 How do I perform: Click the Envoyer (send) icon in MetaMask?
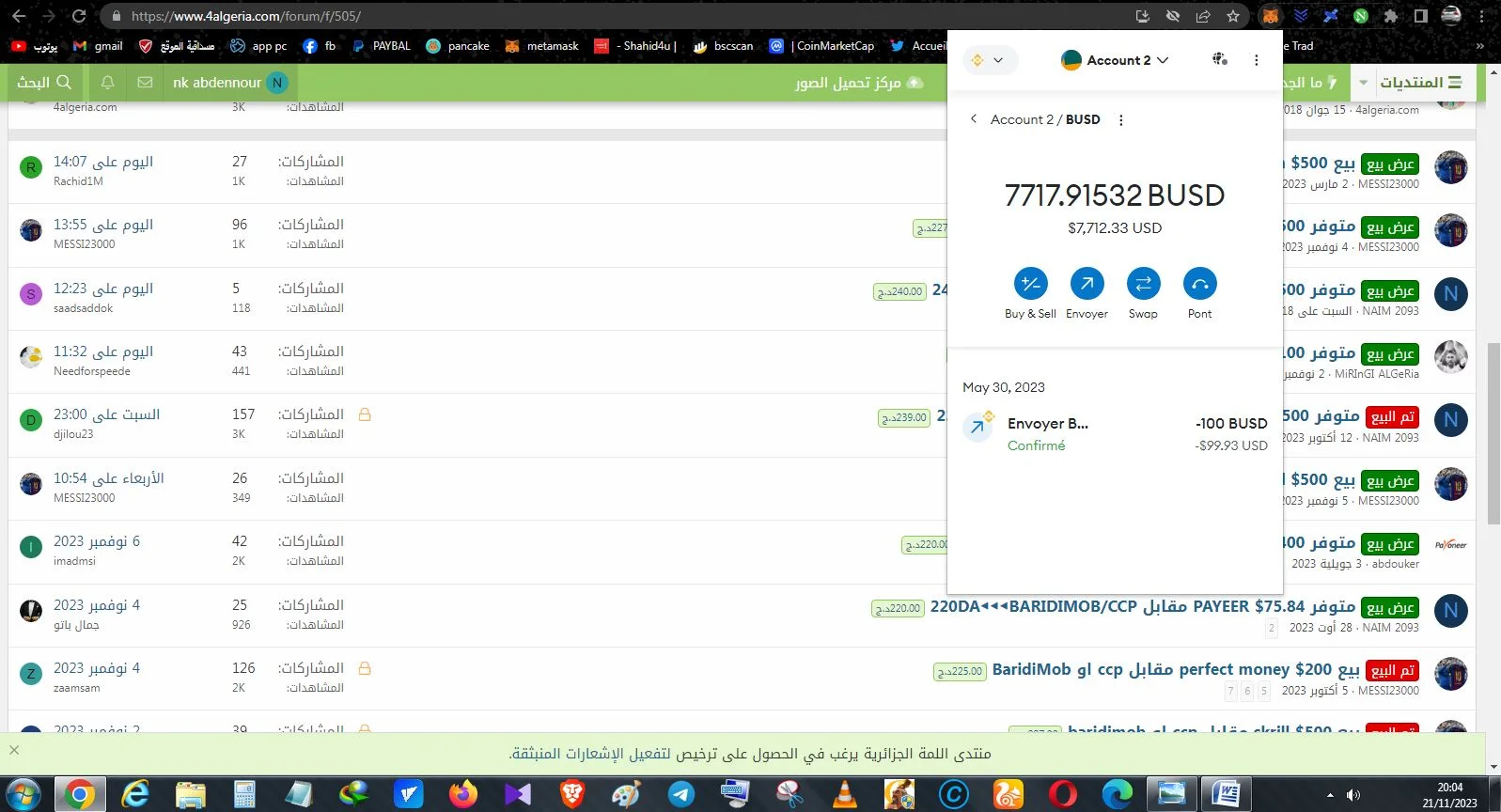[x=1087, y=284]
